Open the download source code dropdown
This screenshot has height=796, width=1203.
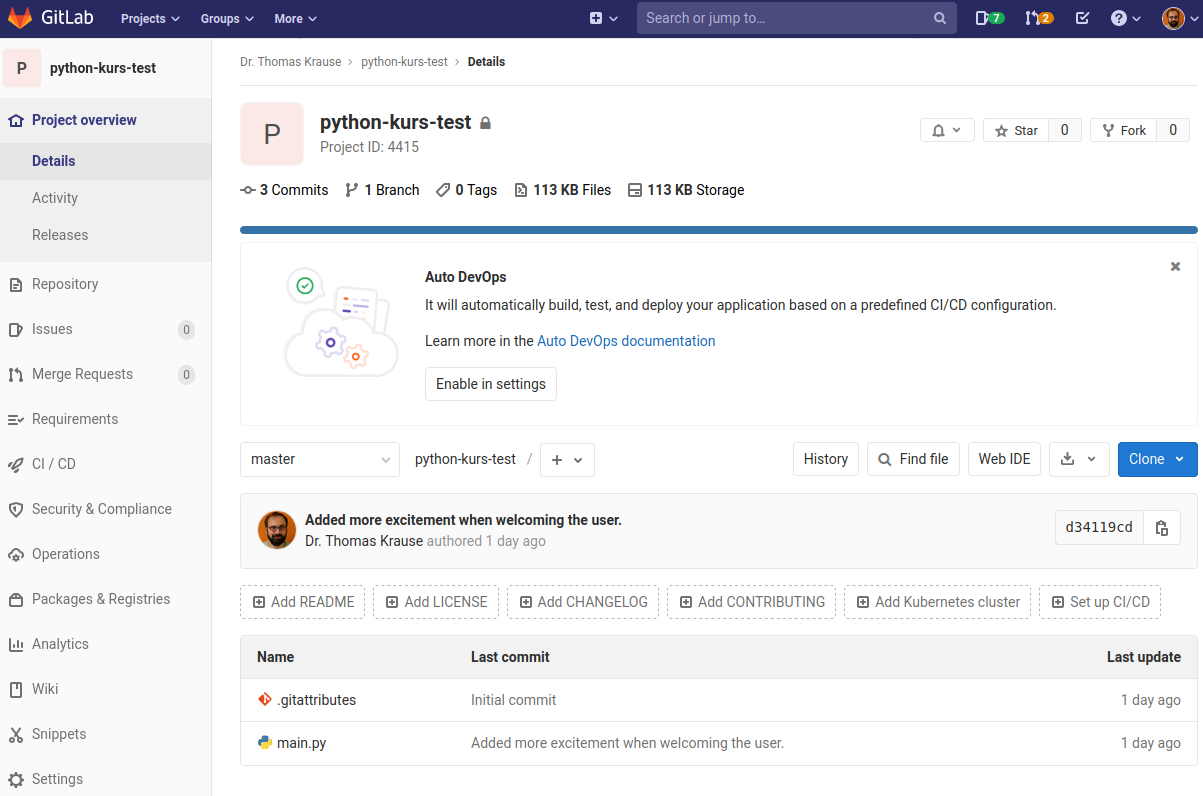(x=1079, y=459)
